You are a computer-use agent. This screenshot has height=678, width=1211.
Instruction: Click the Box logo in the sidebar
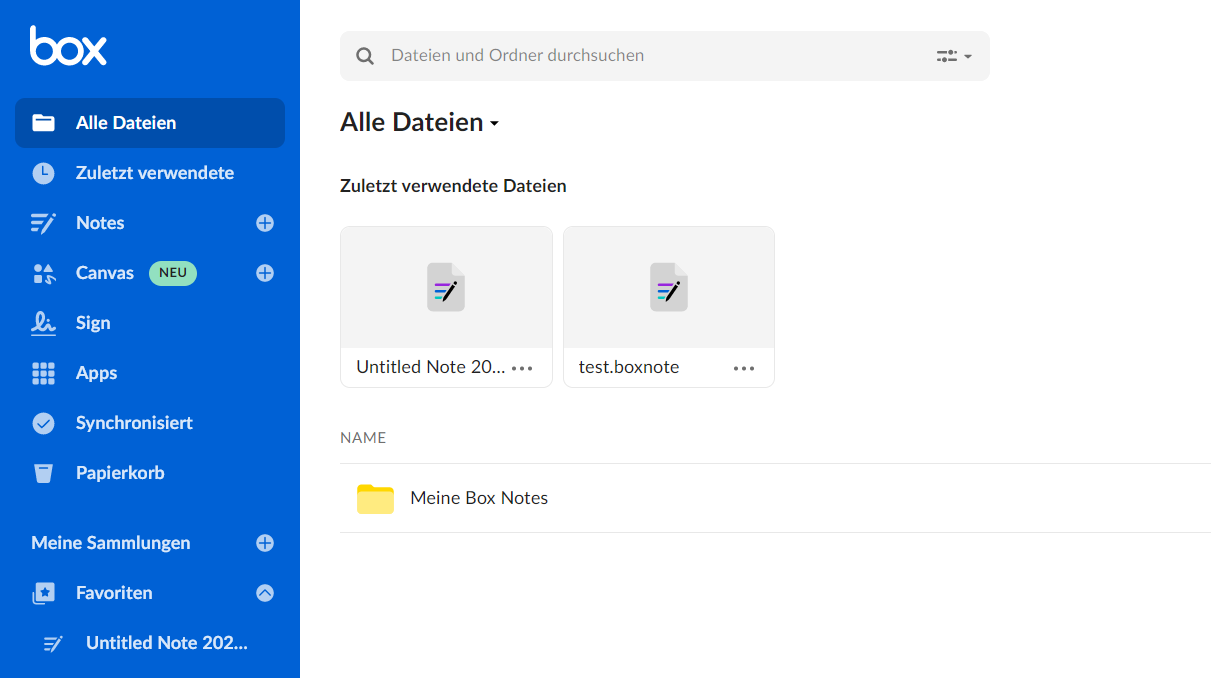[68, 47]
